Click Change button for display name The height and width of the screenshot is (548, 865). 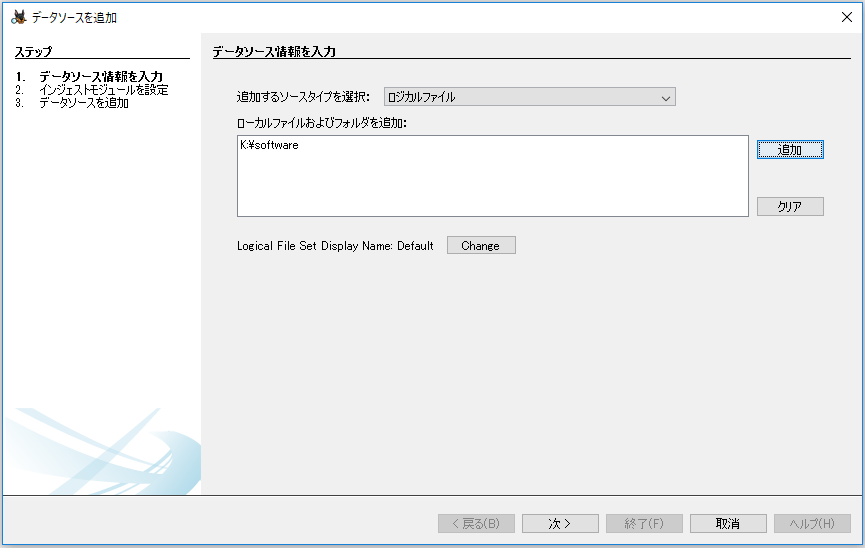point(480,246)
